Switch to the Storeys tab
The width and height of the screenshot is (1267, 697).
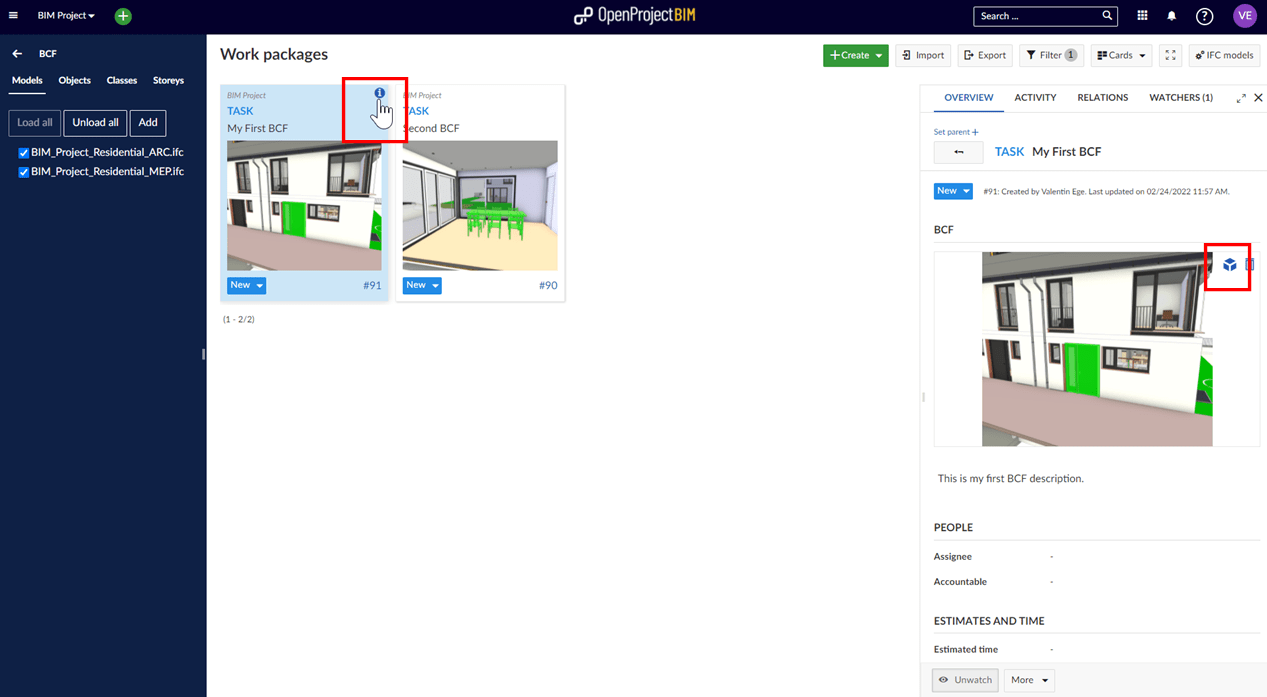[168, 80]
